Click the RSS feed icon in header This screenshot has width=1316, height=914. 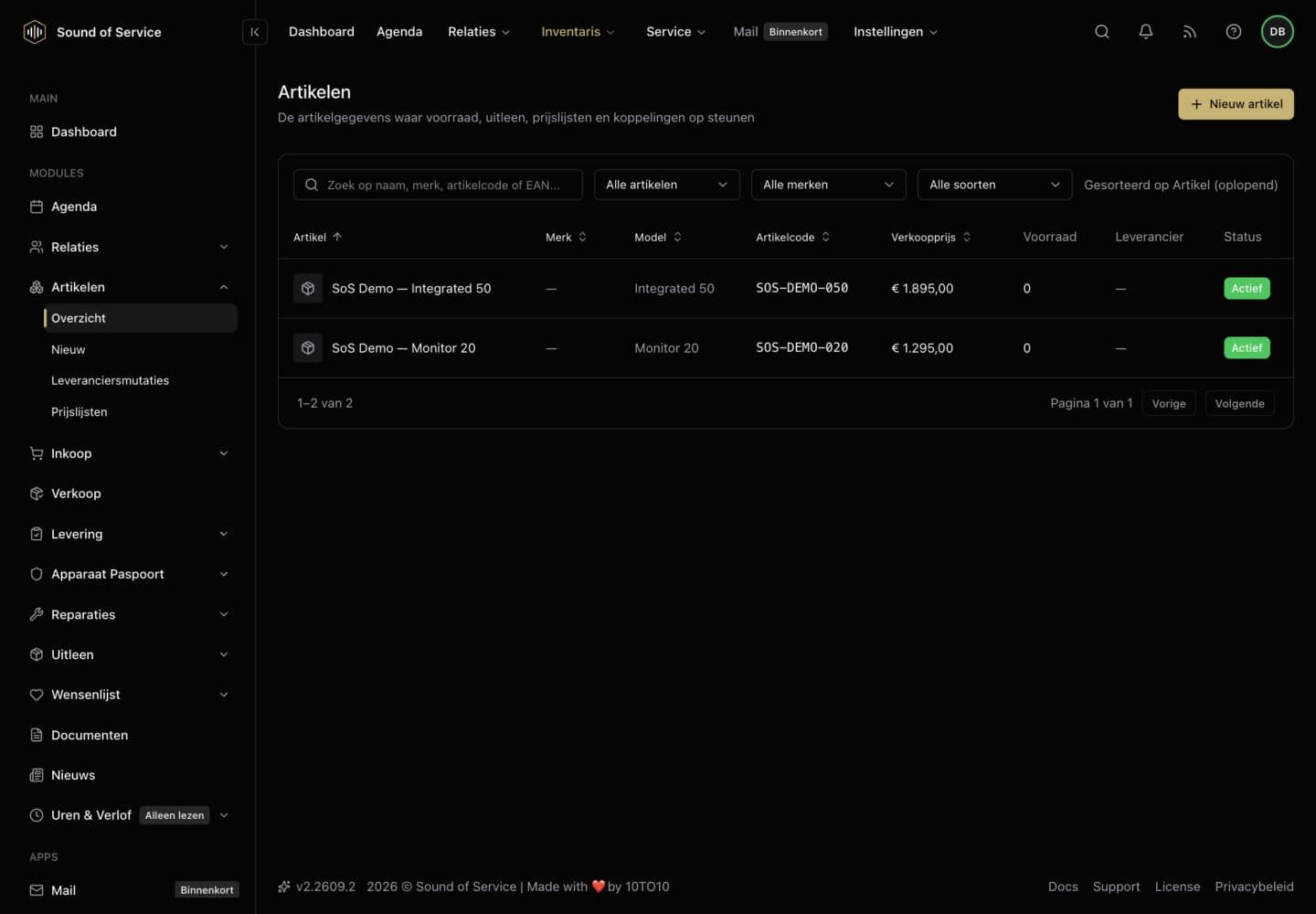pyautogui.click(x=1190, y=32)
